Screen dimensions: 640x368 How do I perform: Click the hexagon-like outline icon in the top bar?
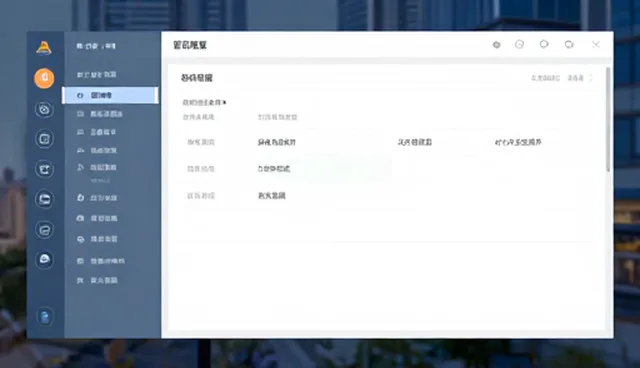pyautogui.click(x=544, y=44)
